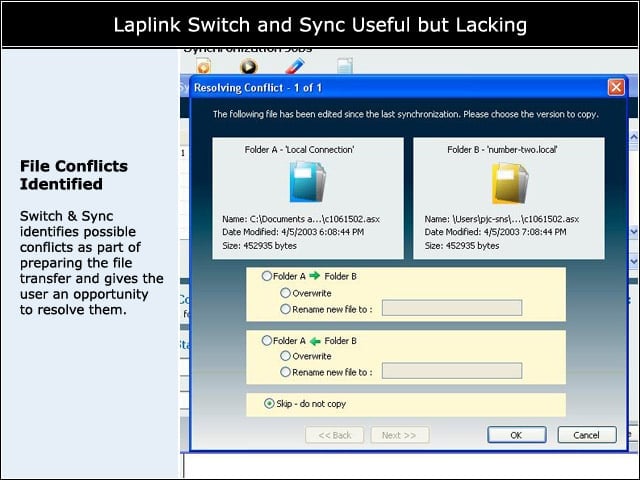Click the green left arrow icon
Viewport: 640px width, 480px height.
click(315, 341)
